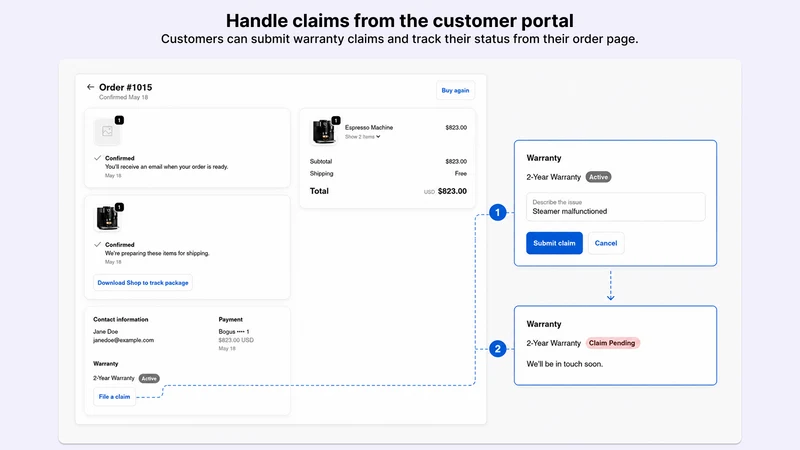Click the Buy again button

click(x=455, y=90)
